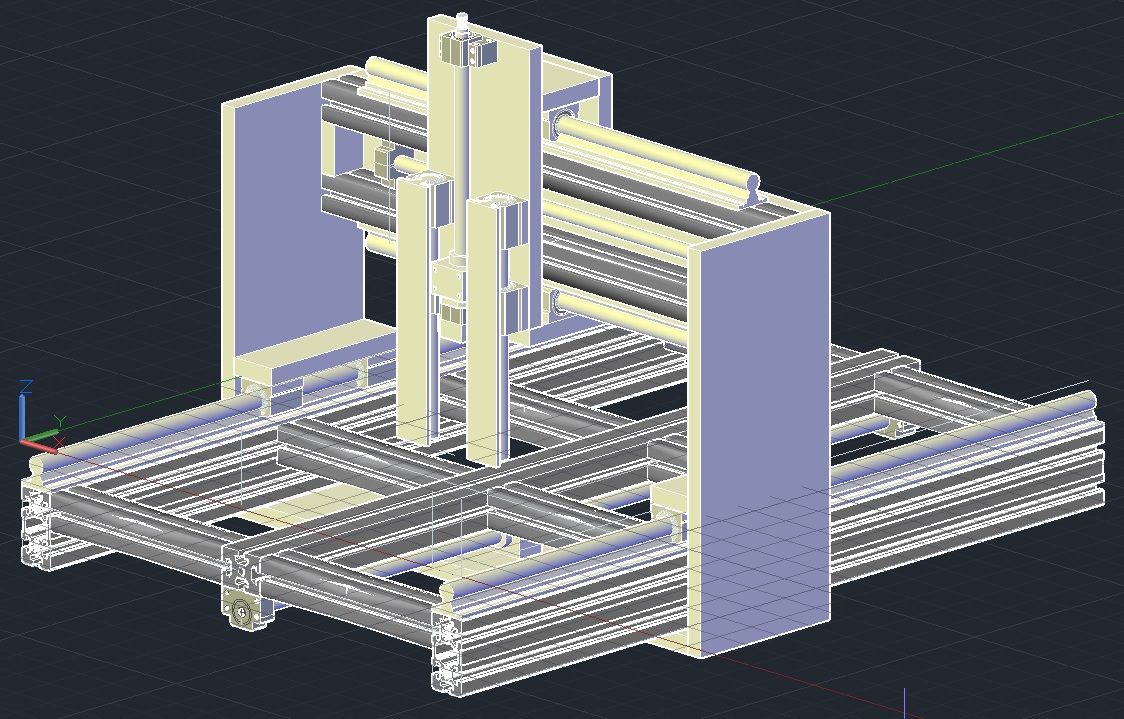This screenshot has height=719, width=1124.
Task: Click the top tip of the Z-axis leadscrew shaft
Action: click(x=461, y=18)
